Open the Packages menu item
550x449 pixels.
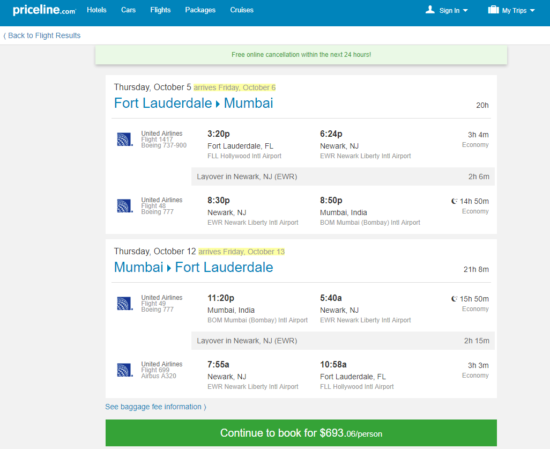[200, 10]
